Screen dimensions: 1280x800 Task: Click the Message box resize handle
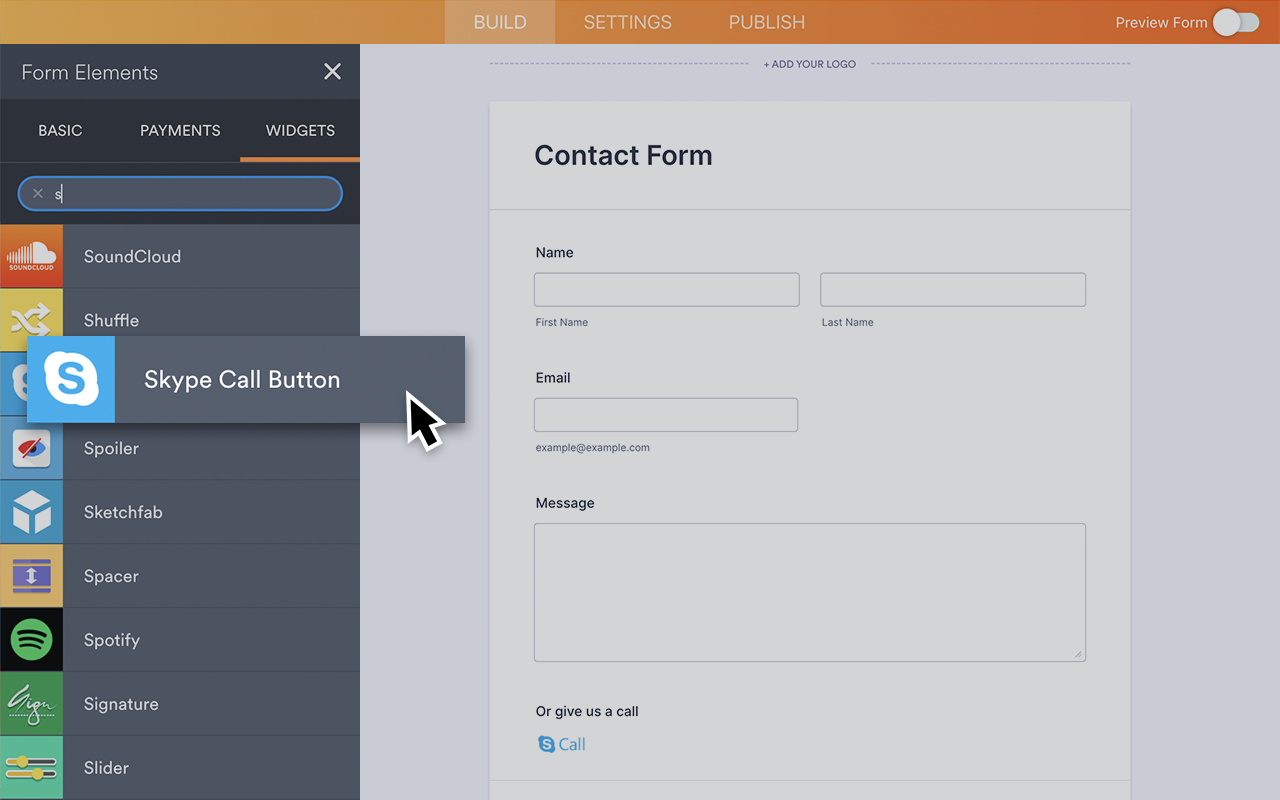pos(1078,654)
